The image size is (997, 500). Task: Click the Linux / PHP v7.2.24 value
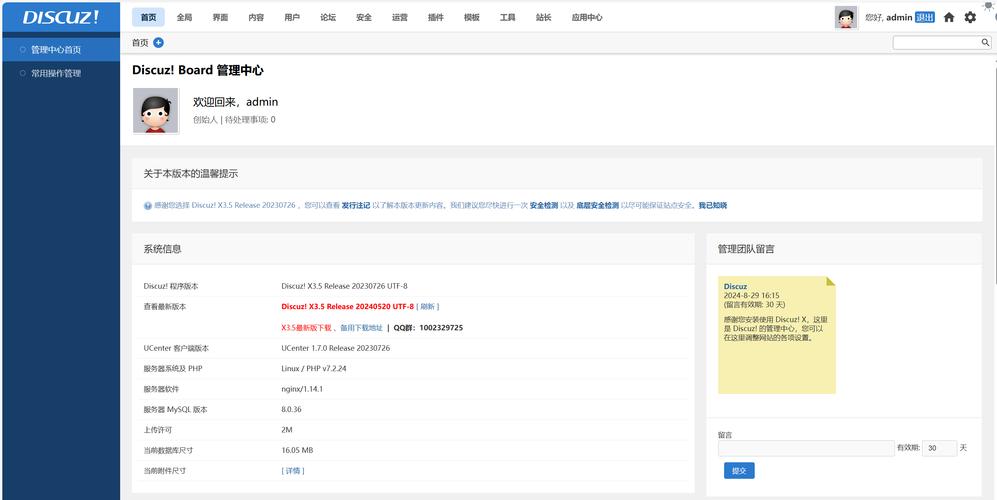(313, 368)
